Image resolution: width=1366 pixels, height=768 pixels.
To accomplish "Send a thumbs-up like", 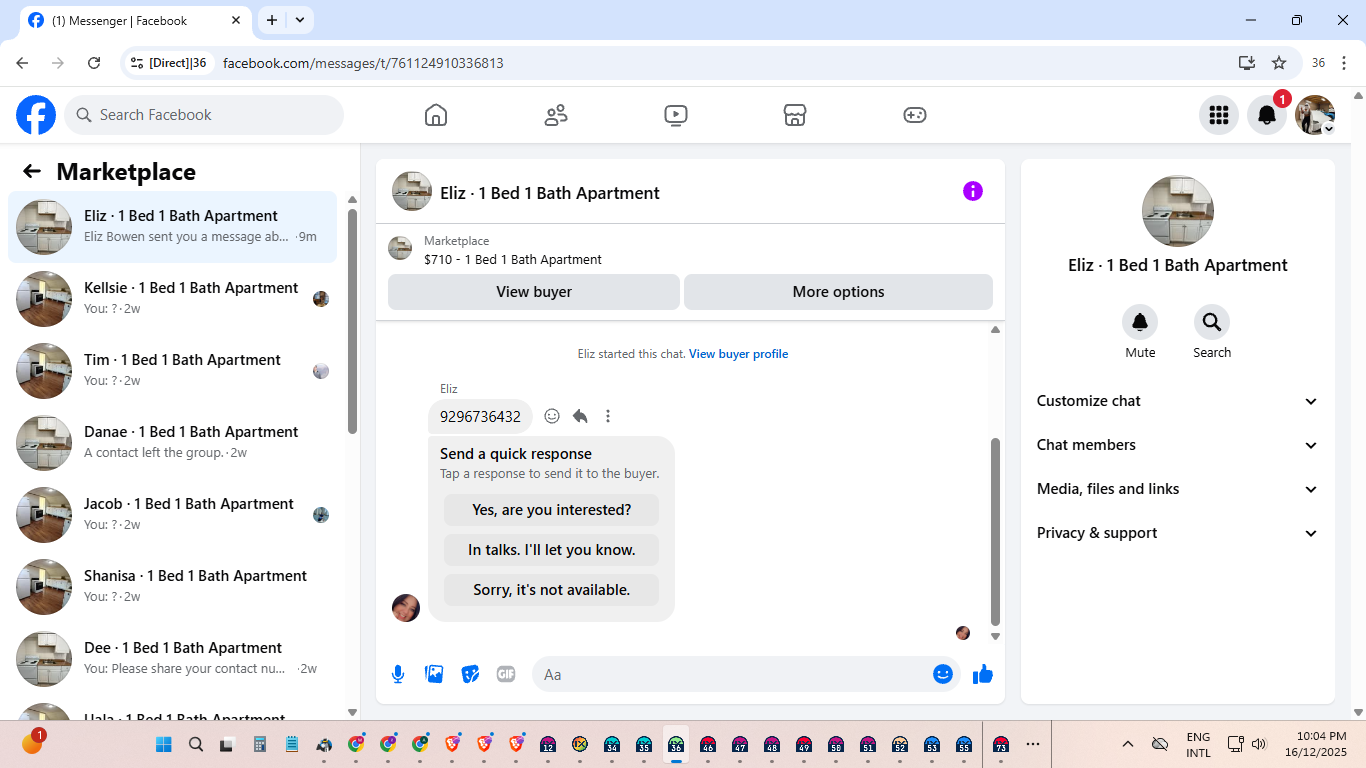I will pos(983,674).
